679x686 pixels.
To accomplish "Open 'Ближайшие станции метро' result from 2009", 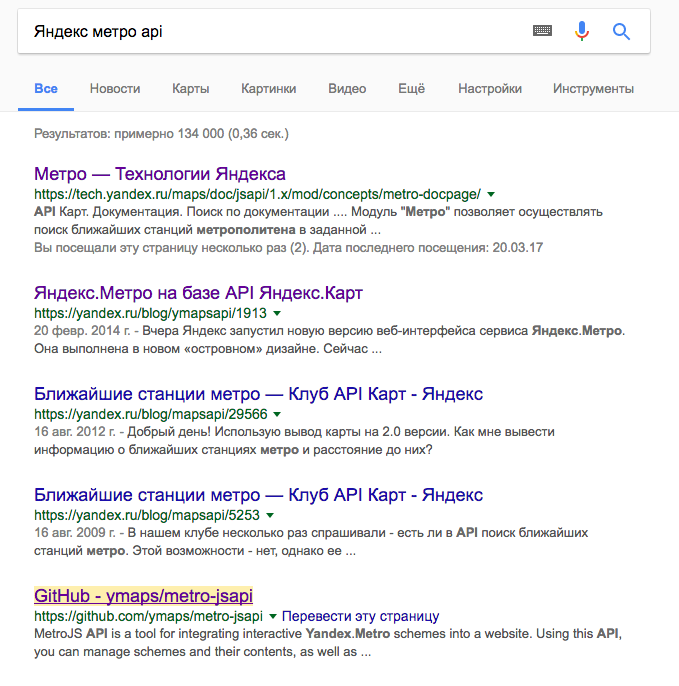I will click(x=259, y=495).
